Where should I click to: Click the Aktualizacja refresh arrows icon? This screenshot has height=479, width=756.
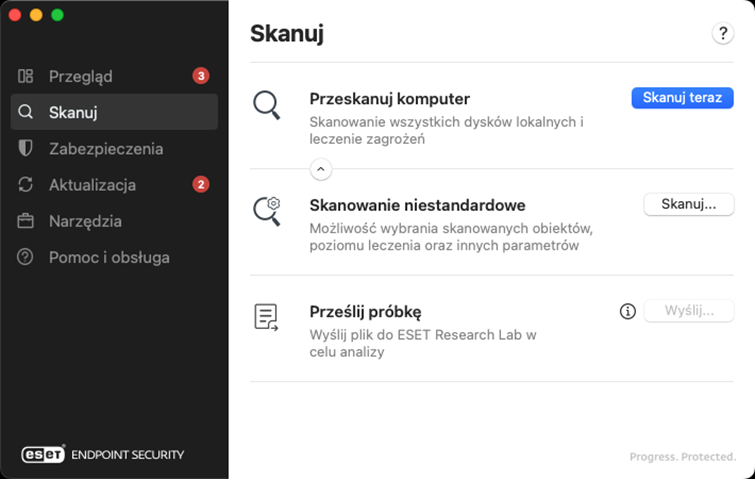pyautogui.click(x=27, y=185)
